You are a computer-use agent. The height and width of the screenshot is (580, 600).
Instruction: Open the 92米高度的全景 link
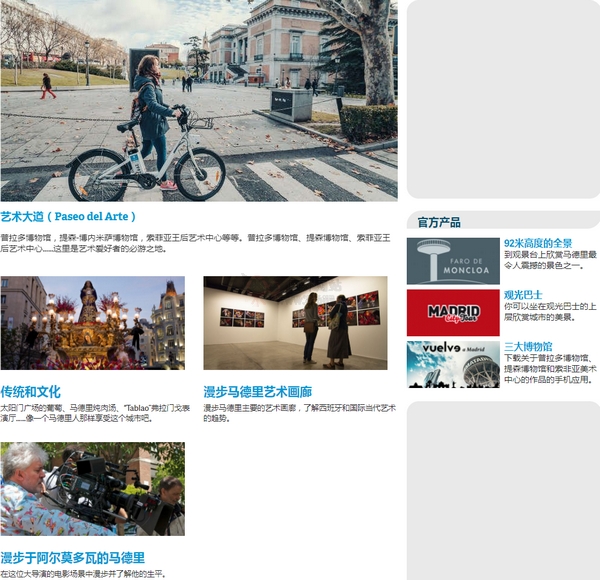[538, 243]
